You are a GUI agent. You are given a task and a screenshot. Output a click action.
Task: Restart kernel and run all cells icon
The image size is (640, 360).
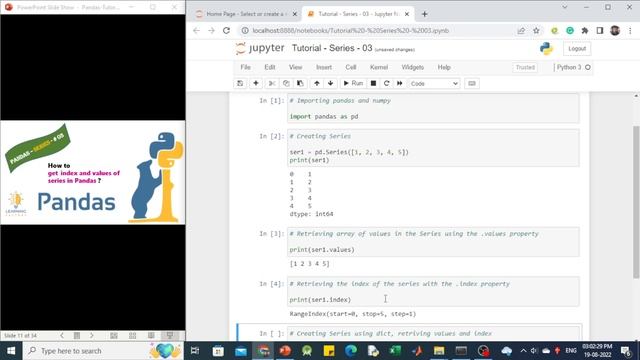[400, 83]
